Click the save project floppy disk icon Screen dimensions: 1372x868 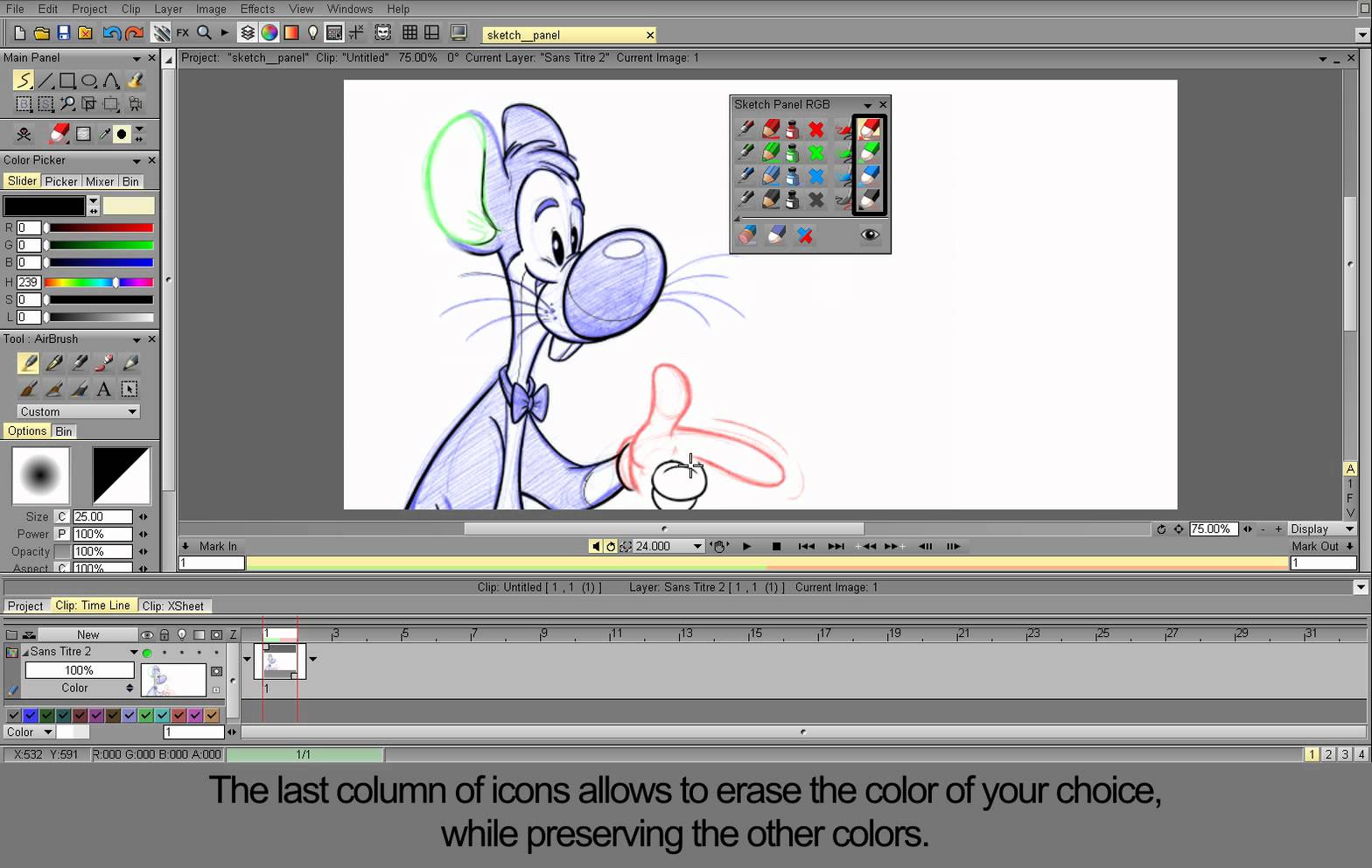tap(64, 33)
